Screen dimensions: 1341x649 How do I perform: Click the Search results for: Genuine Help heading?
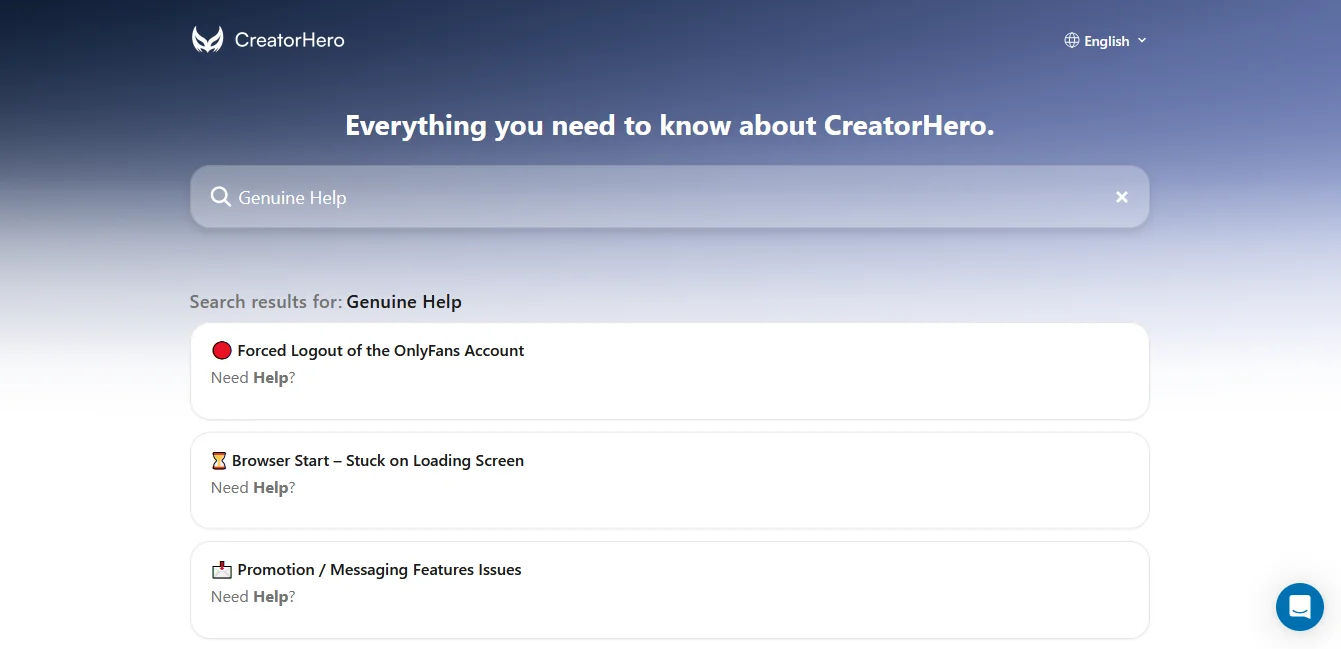pyautogui.click(x=326, y=302)
